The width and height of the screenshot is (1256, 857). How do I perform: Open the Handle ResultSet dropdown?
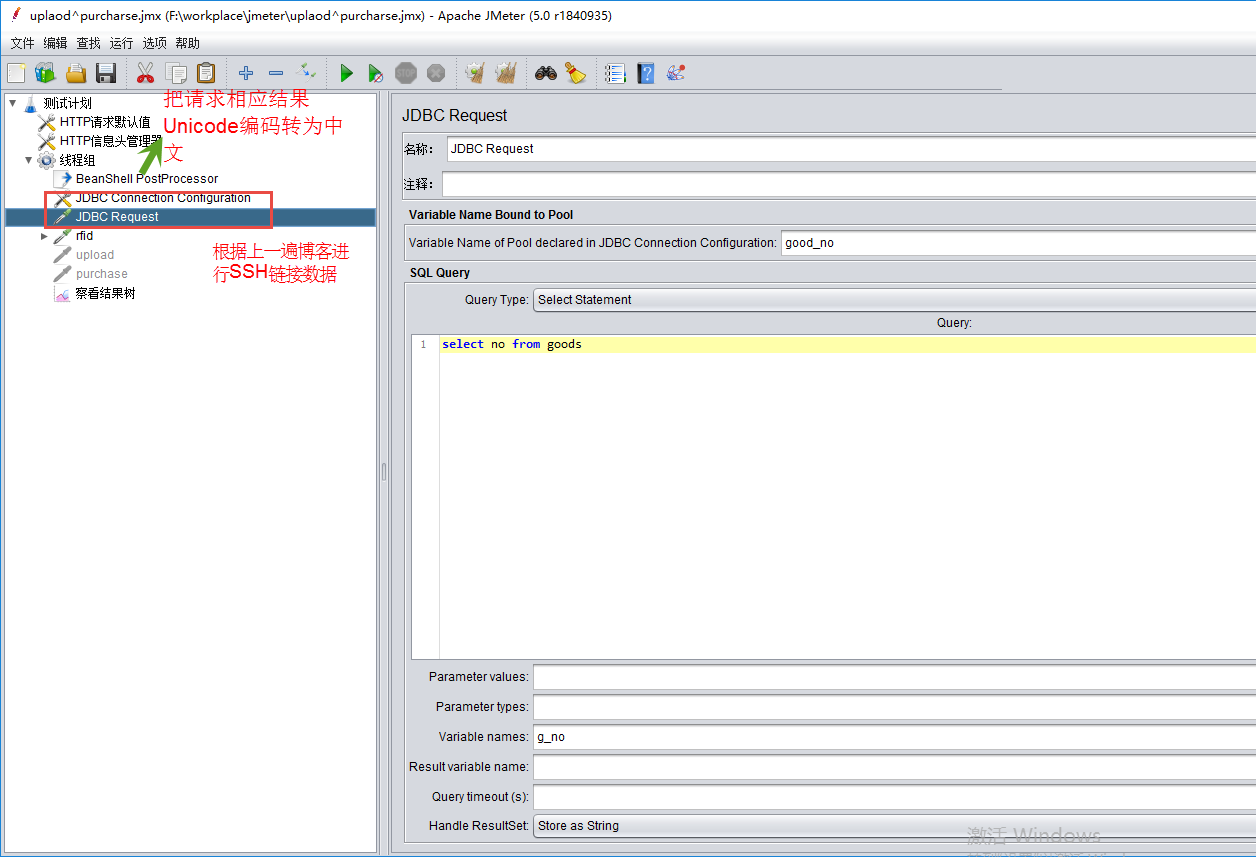click(x=894, y=826)
